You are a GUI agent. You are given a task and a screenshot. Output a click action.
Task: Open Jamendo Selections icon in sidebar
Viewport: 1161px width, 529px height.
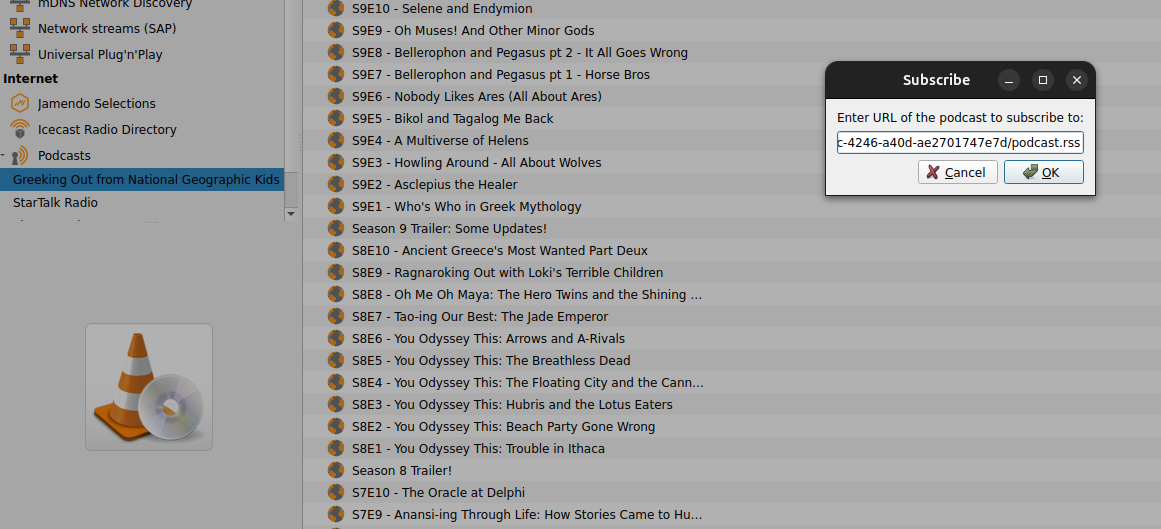[x=19, y=103]
